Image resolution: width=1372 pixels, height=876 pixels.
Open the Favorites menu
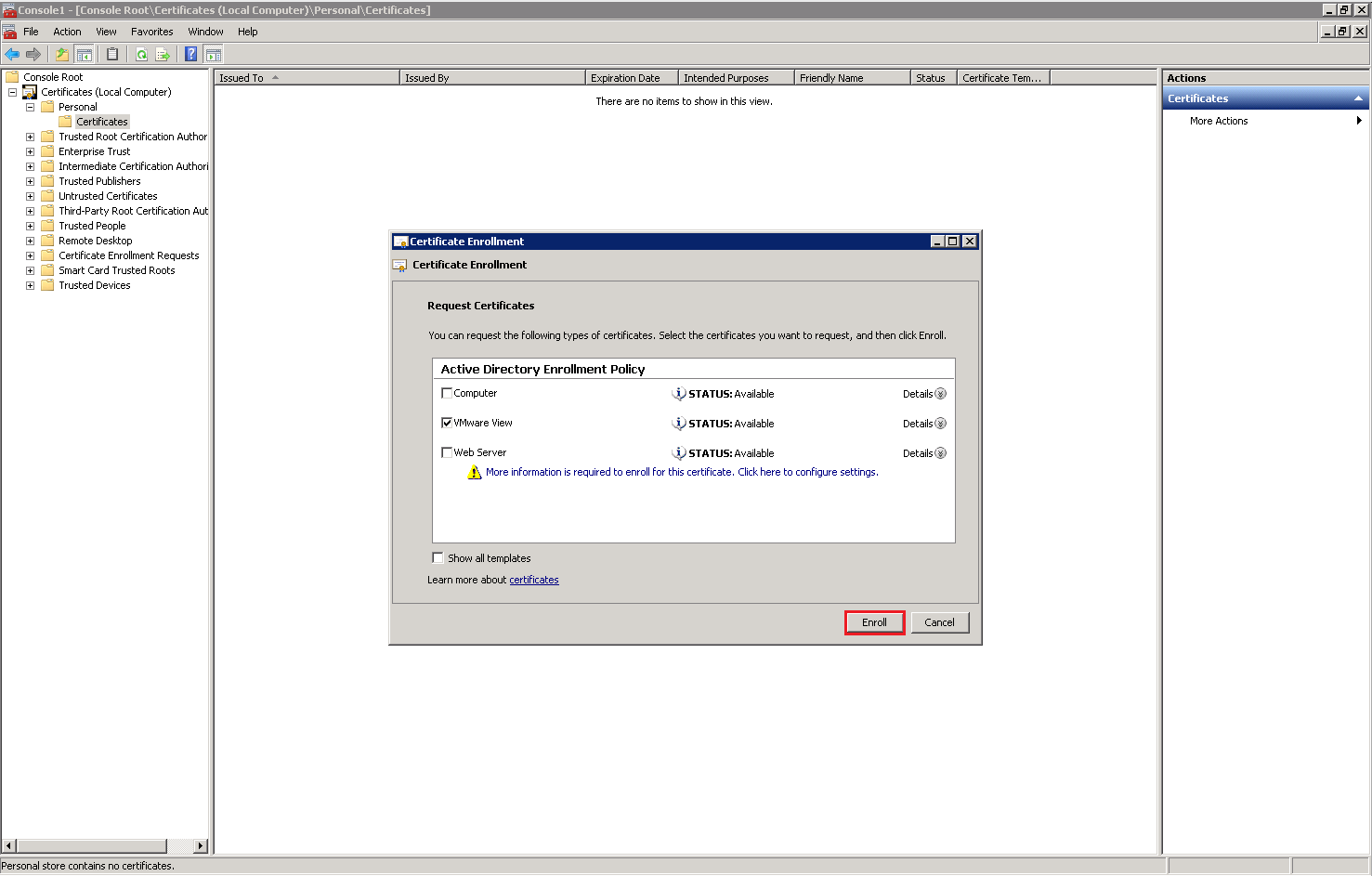pyautogui.click(x=151, y=32)
